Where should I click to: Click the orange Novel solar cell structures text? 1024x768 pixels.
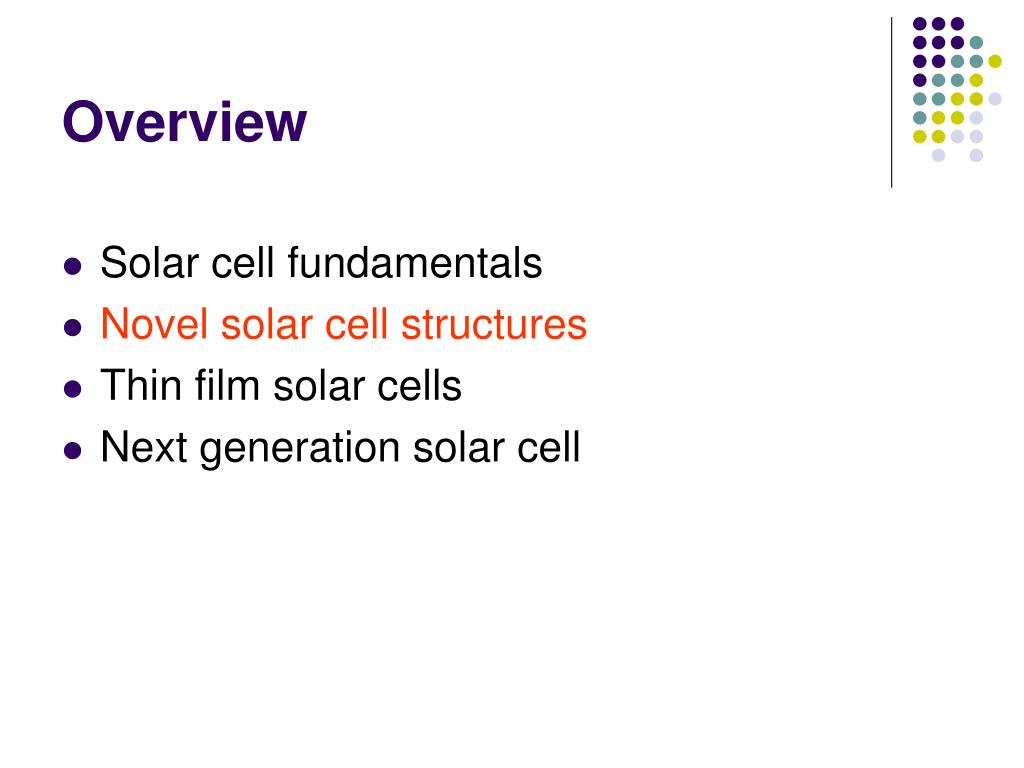pos(344,325)
